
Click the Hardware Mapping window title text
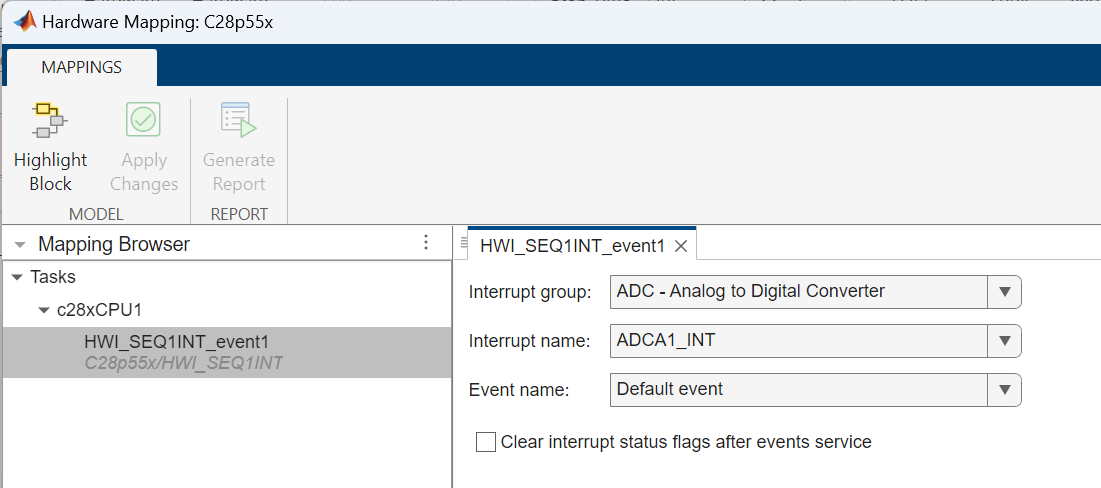[x=157, y=21]
